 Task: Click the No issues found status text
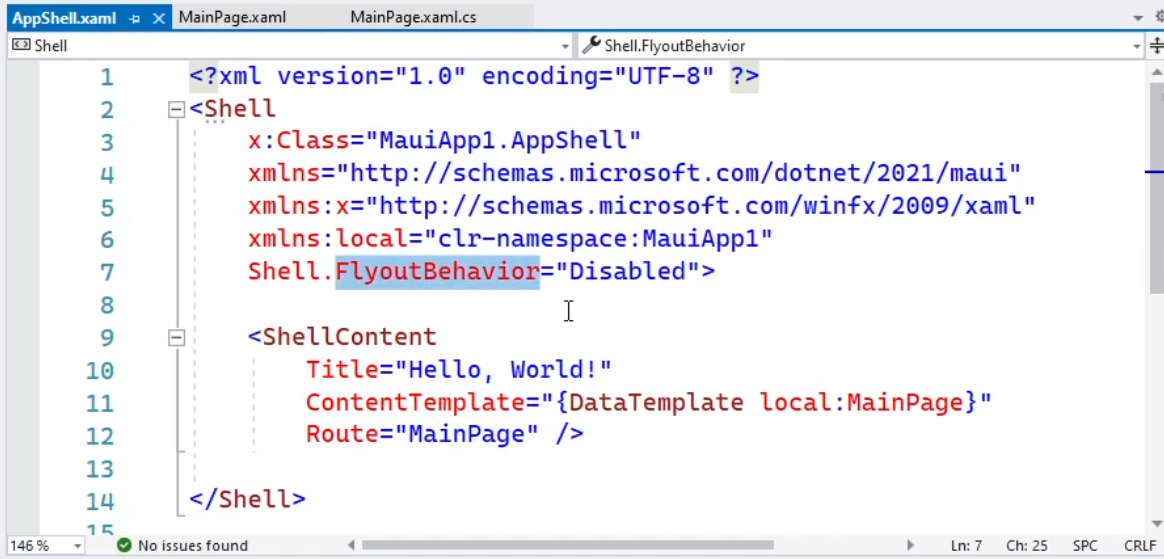(193, 546)
